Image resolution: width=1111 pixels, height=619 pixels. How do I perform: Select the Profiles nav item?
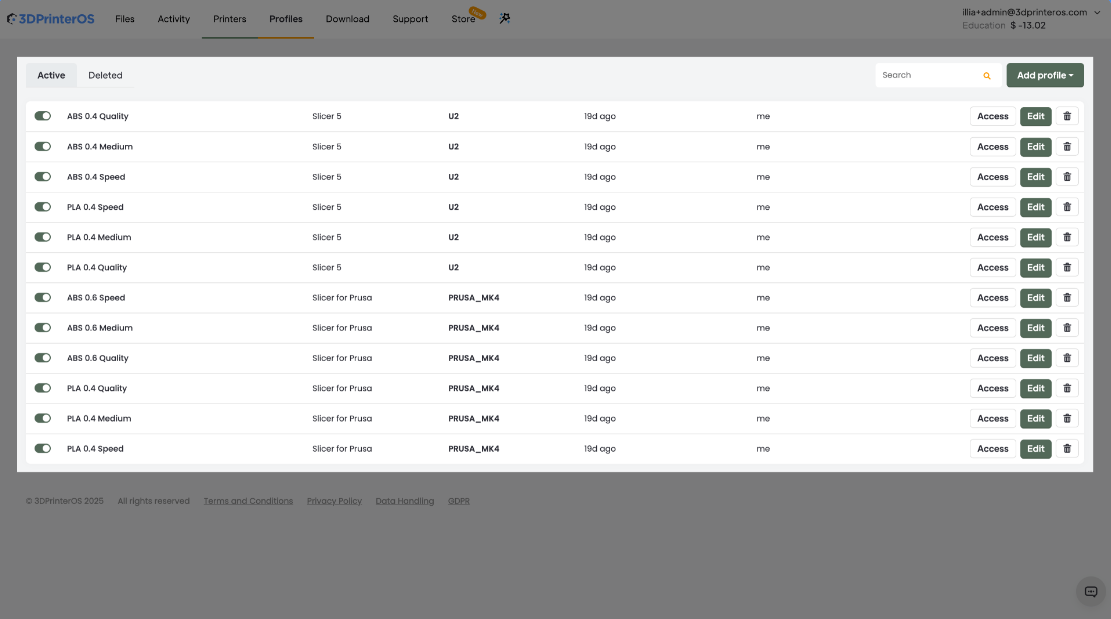[286, 19]
